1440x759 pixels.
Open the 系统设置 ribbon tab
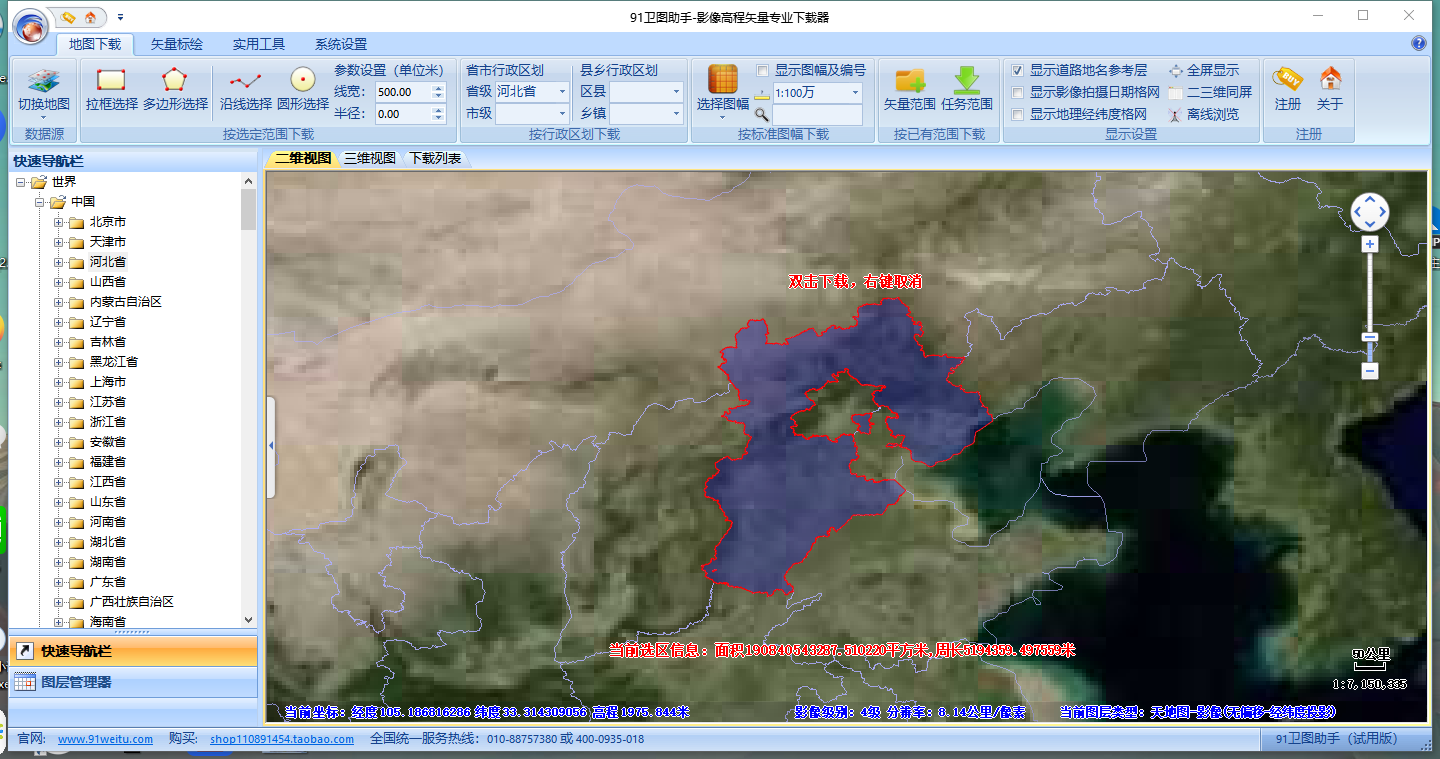[341, 44]
